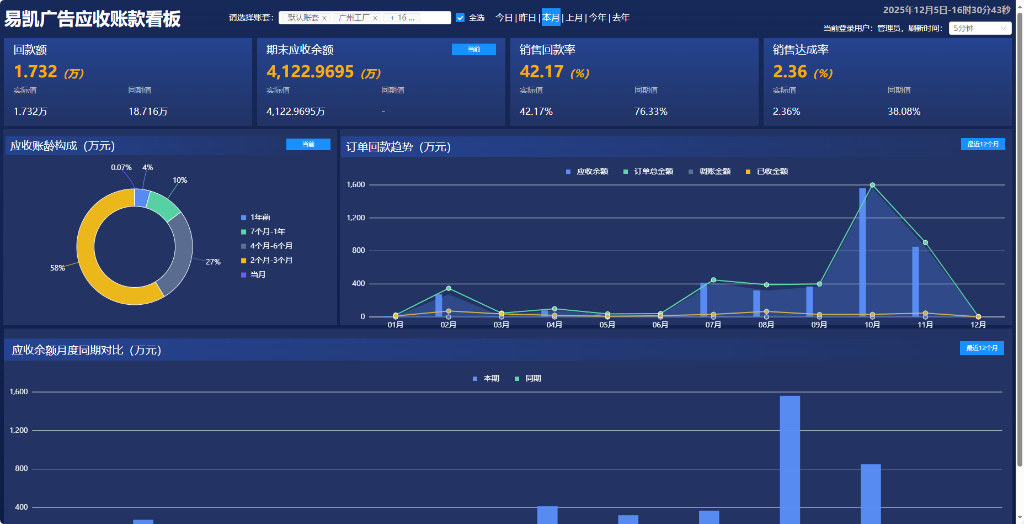Click the 02月 point on the green line

tap(449, 288)
